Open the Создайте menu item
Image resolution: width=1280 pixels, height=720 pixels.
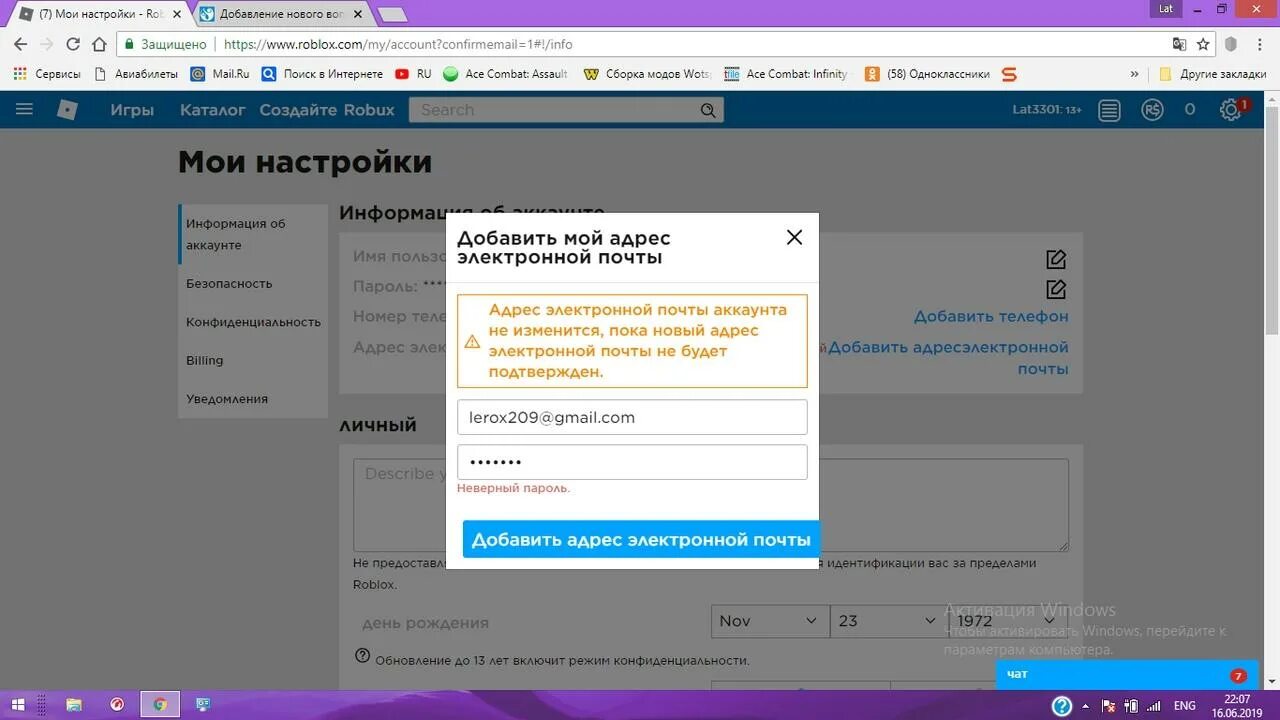pyautogui.click(x=298, y=110)
